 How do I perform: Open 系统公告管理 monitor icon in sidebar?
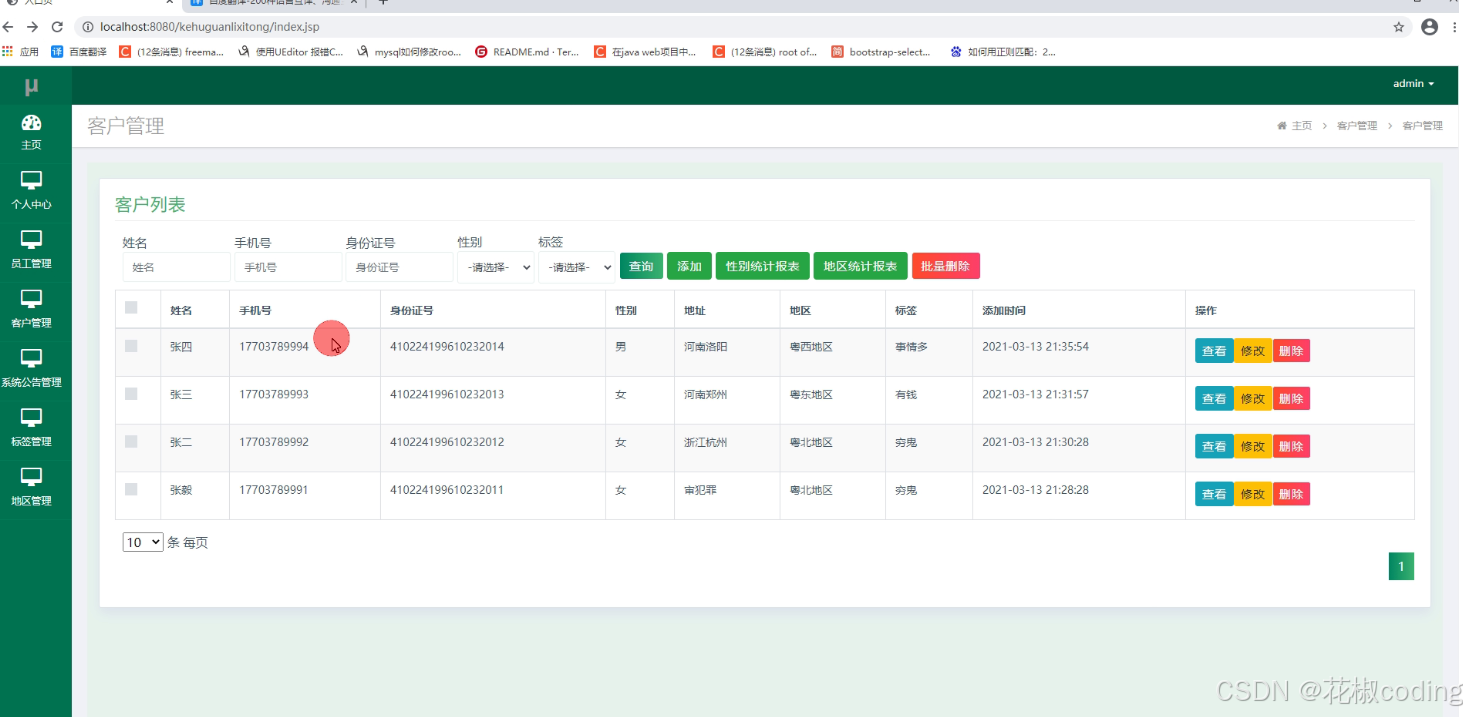pyautogui.click(x=31, y=358)
